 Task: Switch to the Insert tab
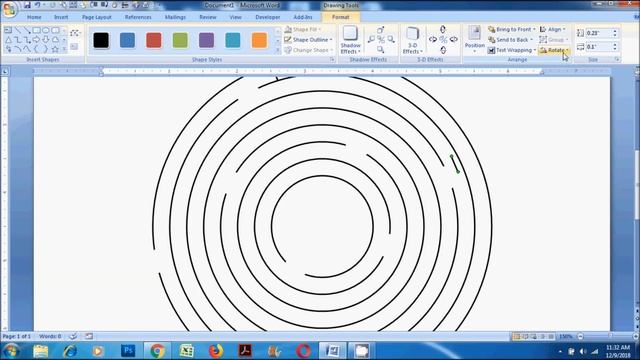click(61, 17)
